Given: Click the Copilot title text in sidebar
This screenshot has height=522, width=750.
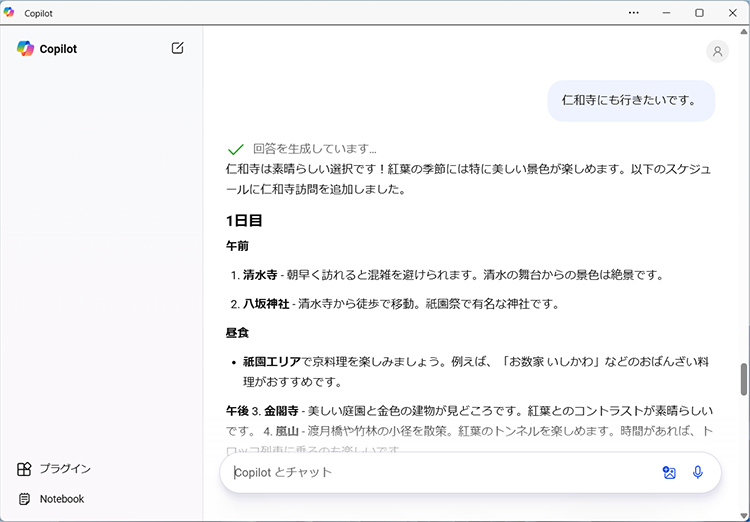Looking at the screenshot, I should tap(58, 49).
